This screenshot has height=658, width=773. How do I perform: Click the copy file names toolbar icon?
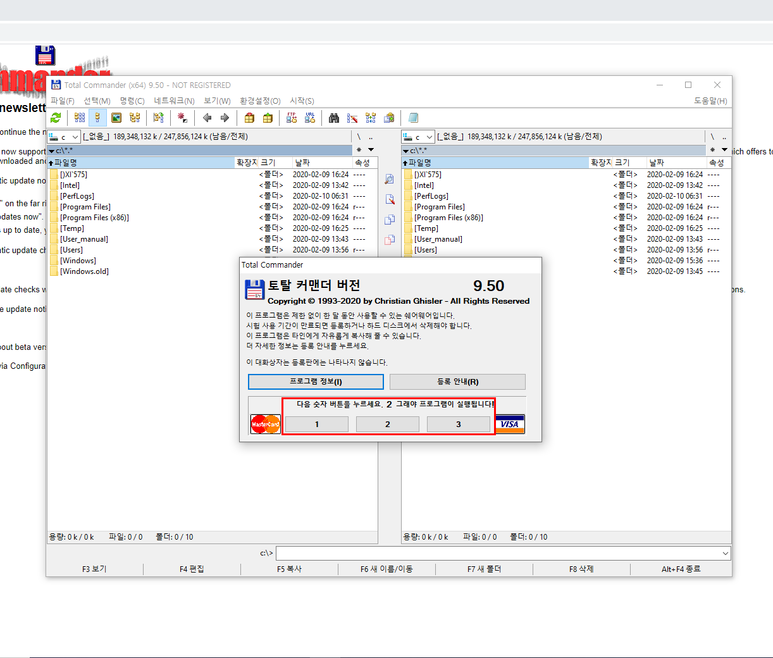coord(389,118)
